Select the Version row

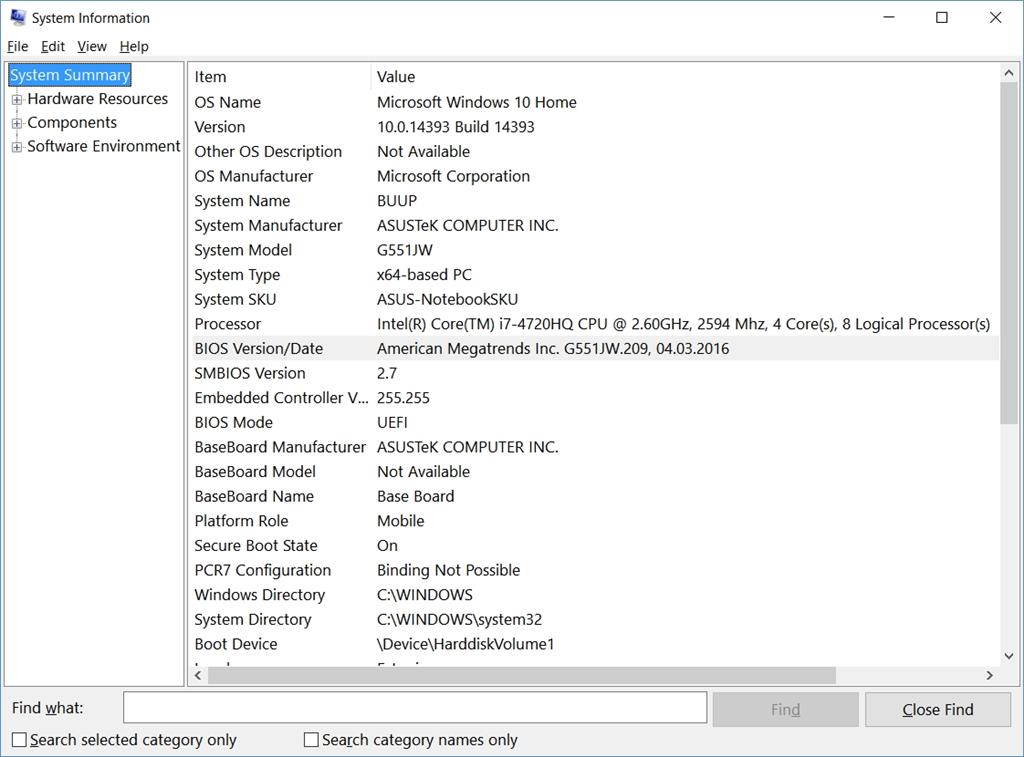[x=594, y=127]
